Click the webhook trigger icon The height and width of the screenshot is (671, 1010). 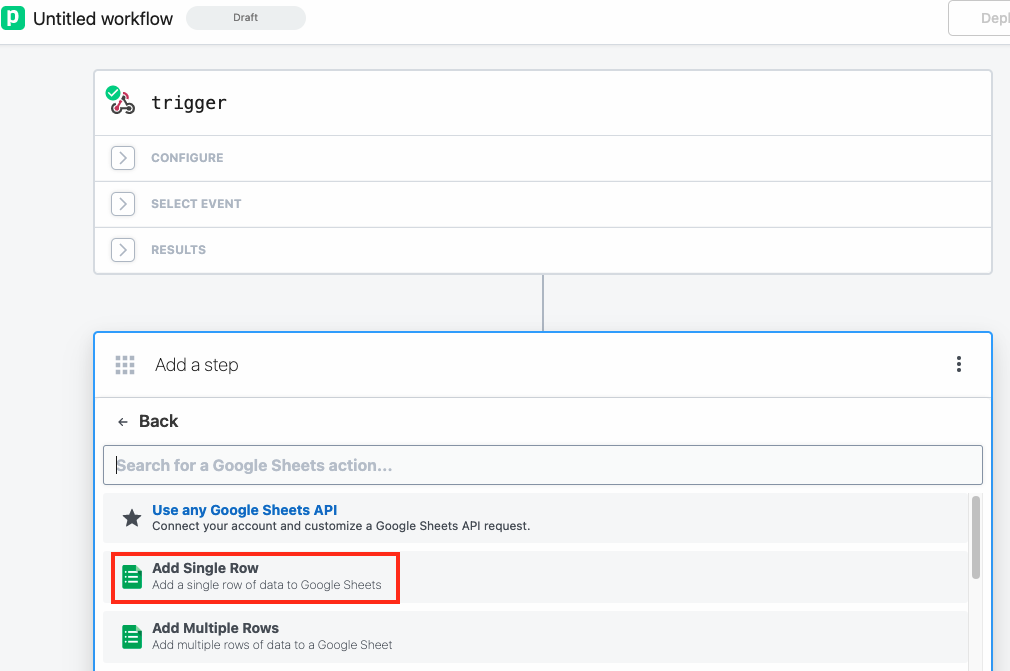121,101
